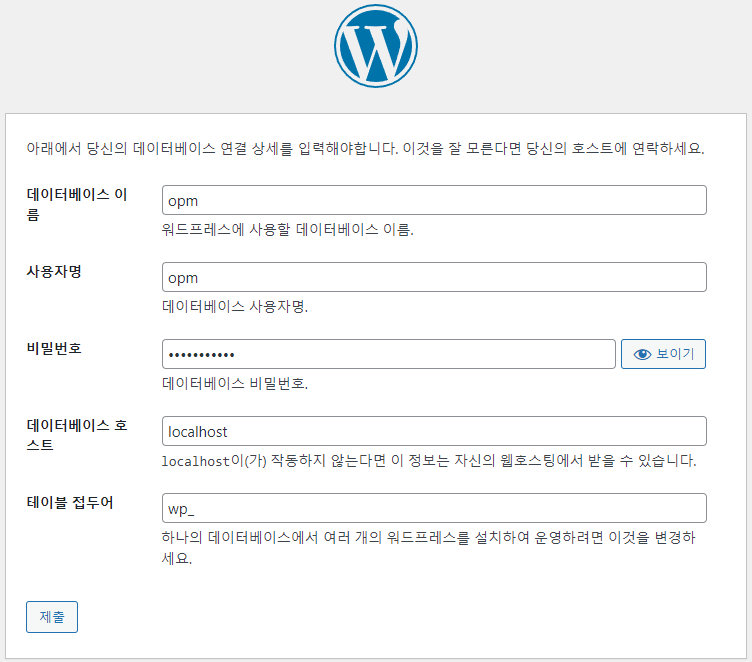
Task: Click the 테이블 접두어 wp_ field
Action: pos(434,508)
